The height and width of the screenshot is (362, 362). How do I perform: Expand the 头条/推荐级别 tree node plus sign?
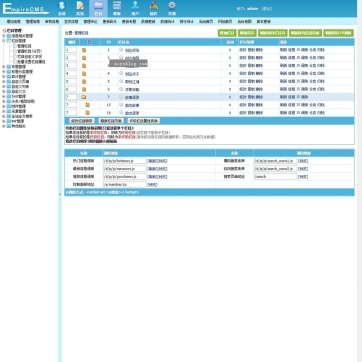tap(4, 101)
